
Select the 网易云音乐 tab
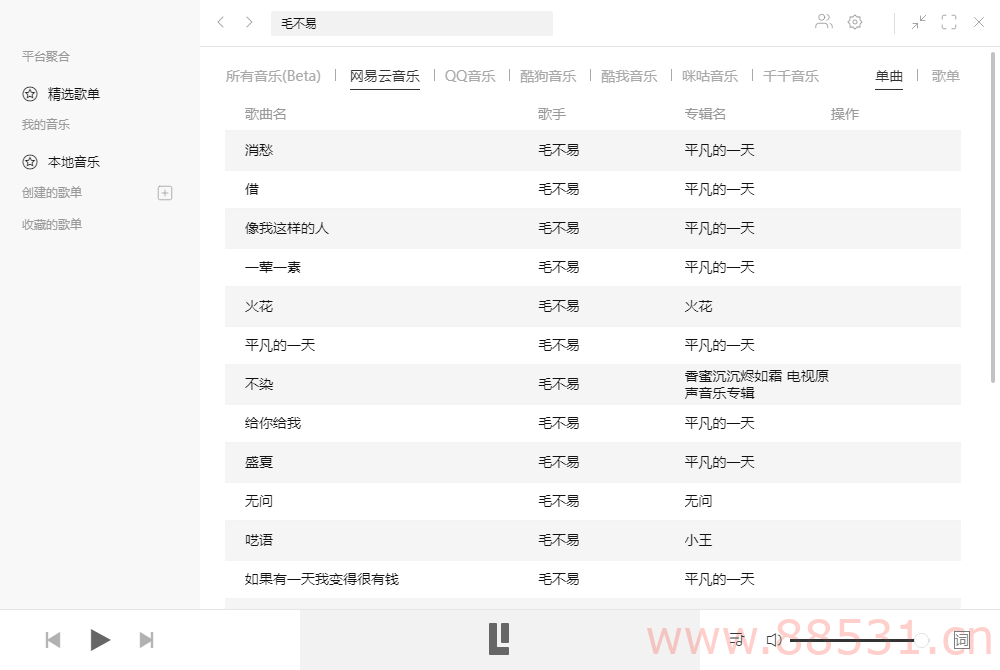point(385,76)
